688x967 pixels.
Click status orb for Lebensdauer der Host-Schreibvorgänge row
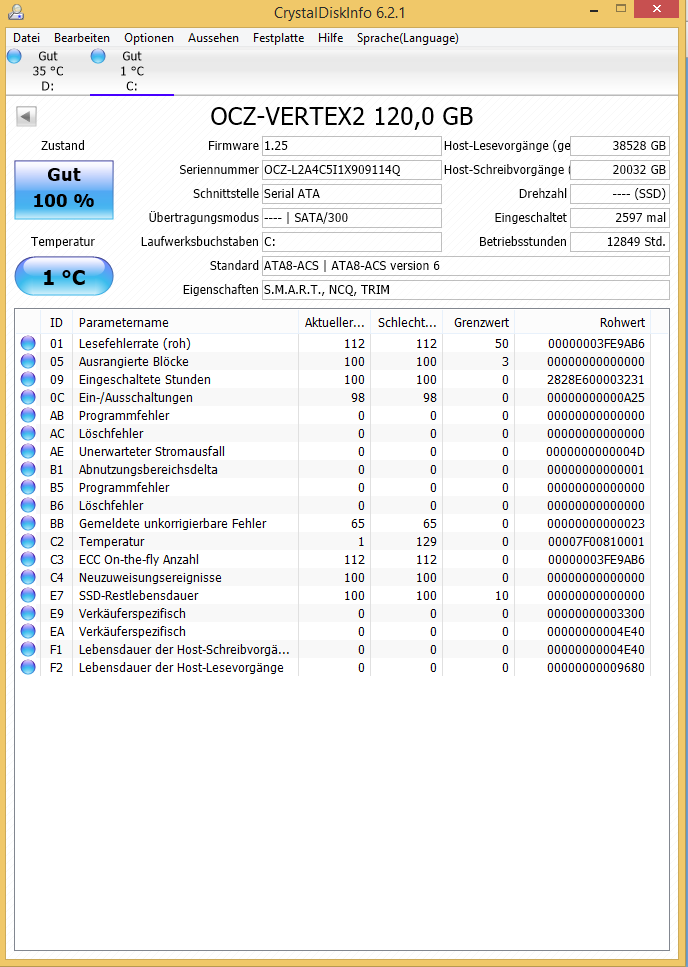click(x=28, y=649)
